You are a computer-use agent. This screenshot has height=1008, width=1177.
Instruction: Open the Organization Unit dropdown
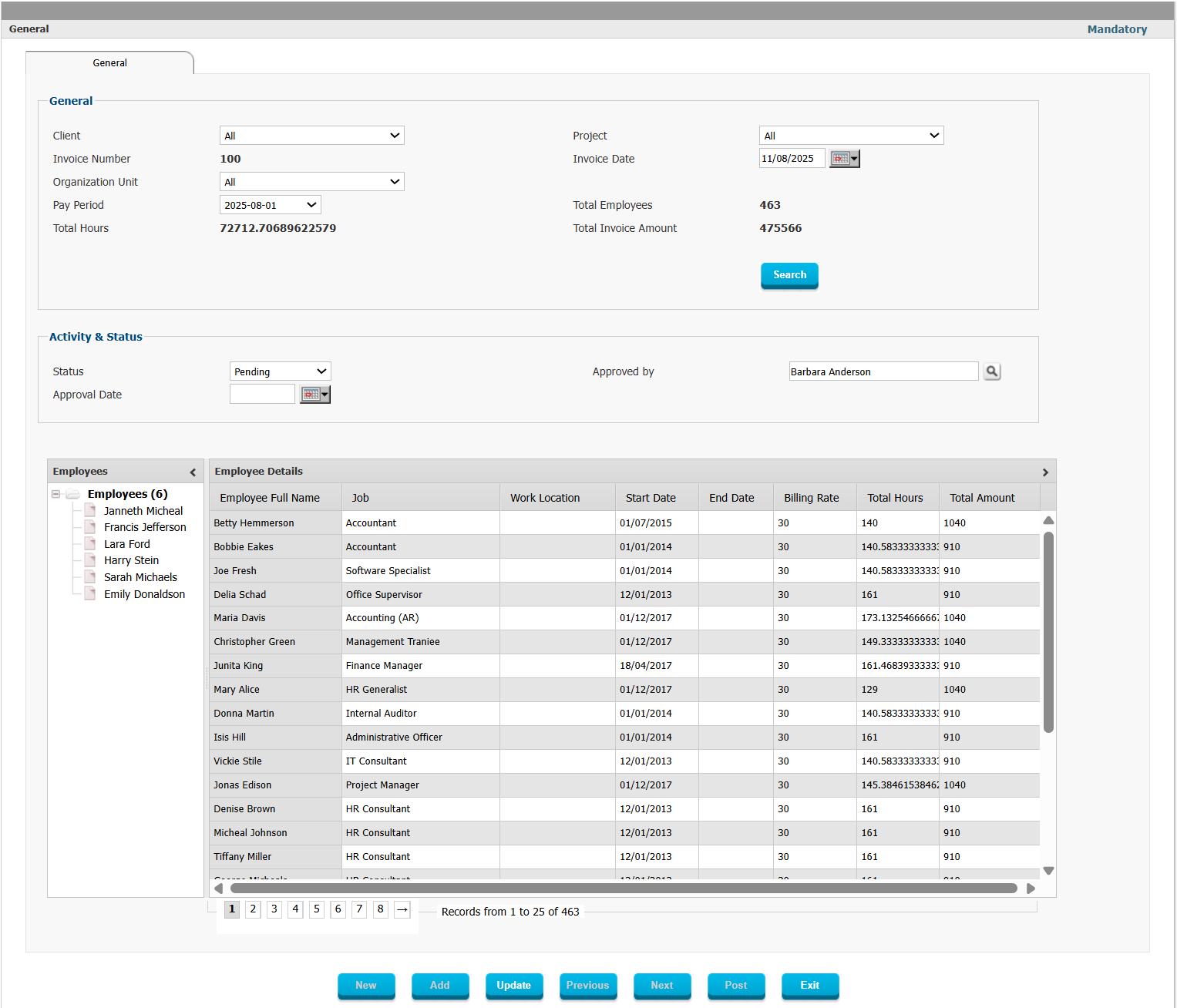[312, 182]
